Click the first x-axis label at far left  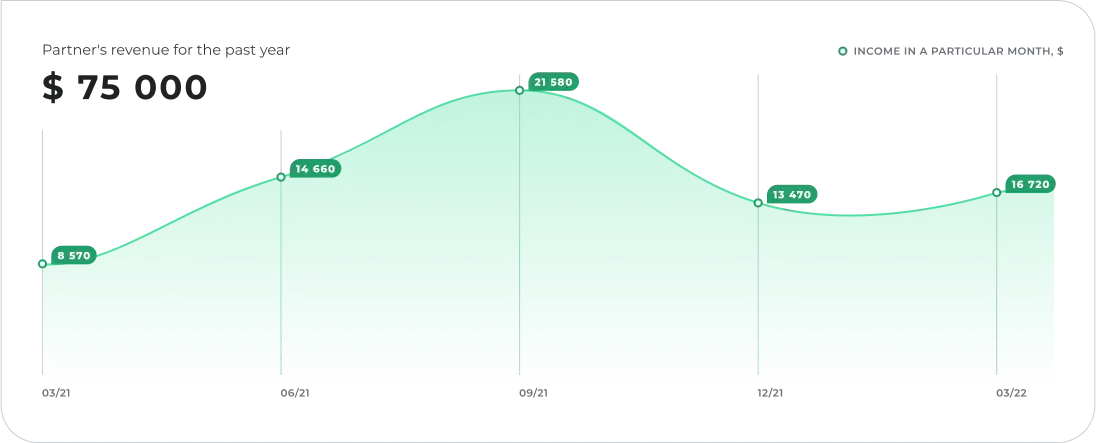(x=55, y=393)
